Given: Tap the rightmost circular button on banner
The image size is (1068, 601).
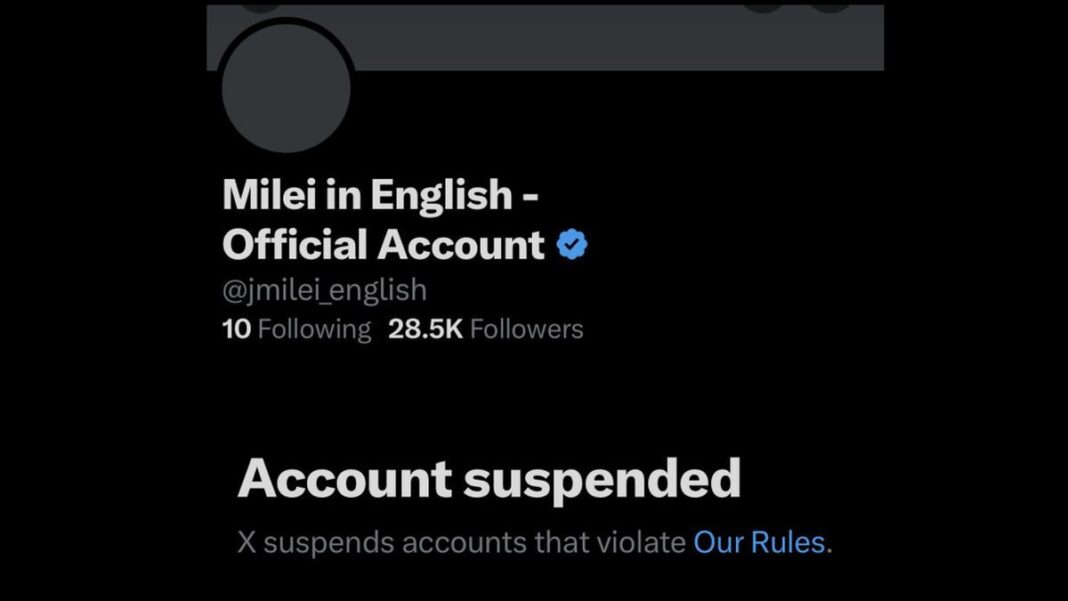Looking at the screenshot, I should pos(829,4).
